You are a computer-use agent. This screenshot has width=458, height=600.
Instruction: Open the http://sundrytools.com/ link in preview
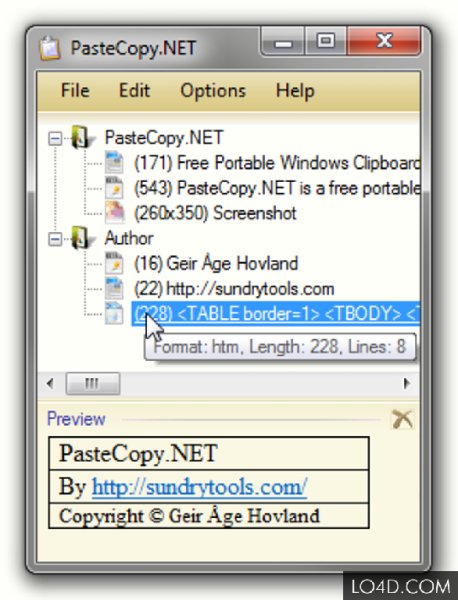click(x=199, y=487)
